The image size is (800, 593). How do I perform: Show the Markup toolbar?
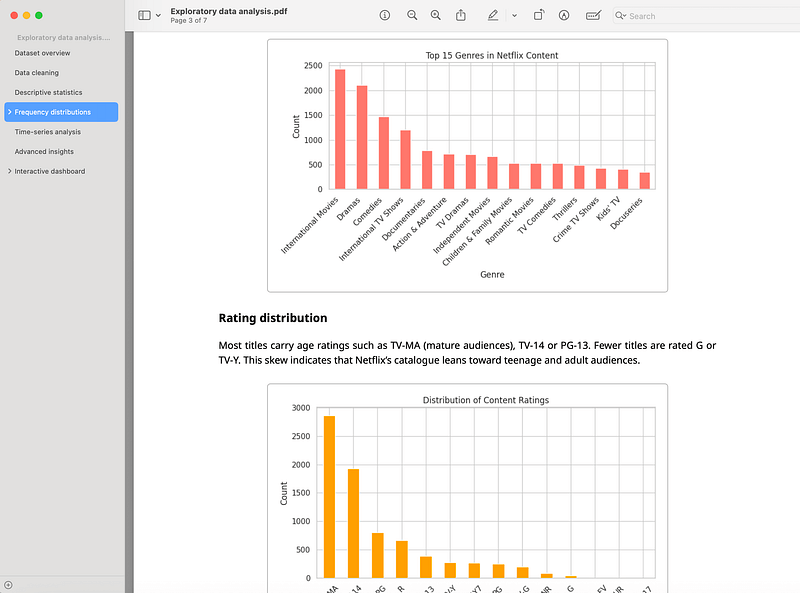click(564, 15)
